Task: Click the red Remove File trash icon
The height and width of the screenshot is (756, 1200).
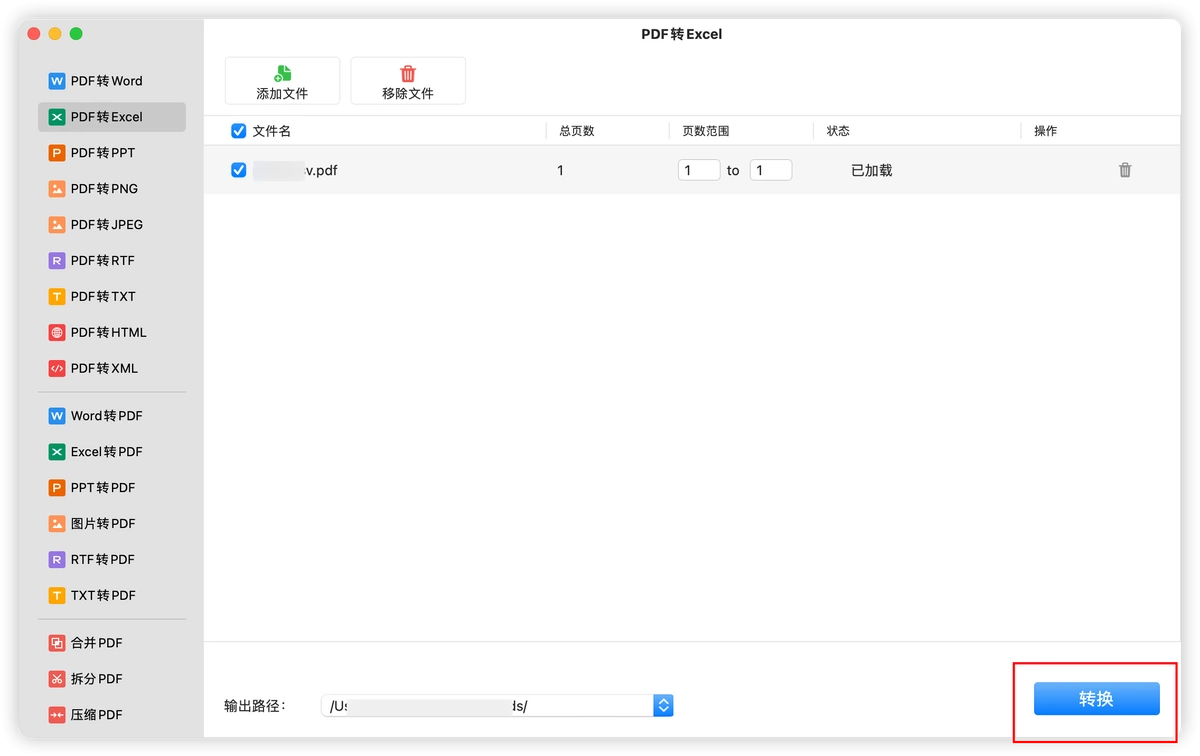Action: 408,73
